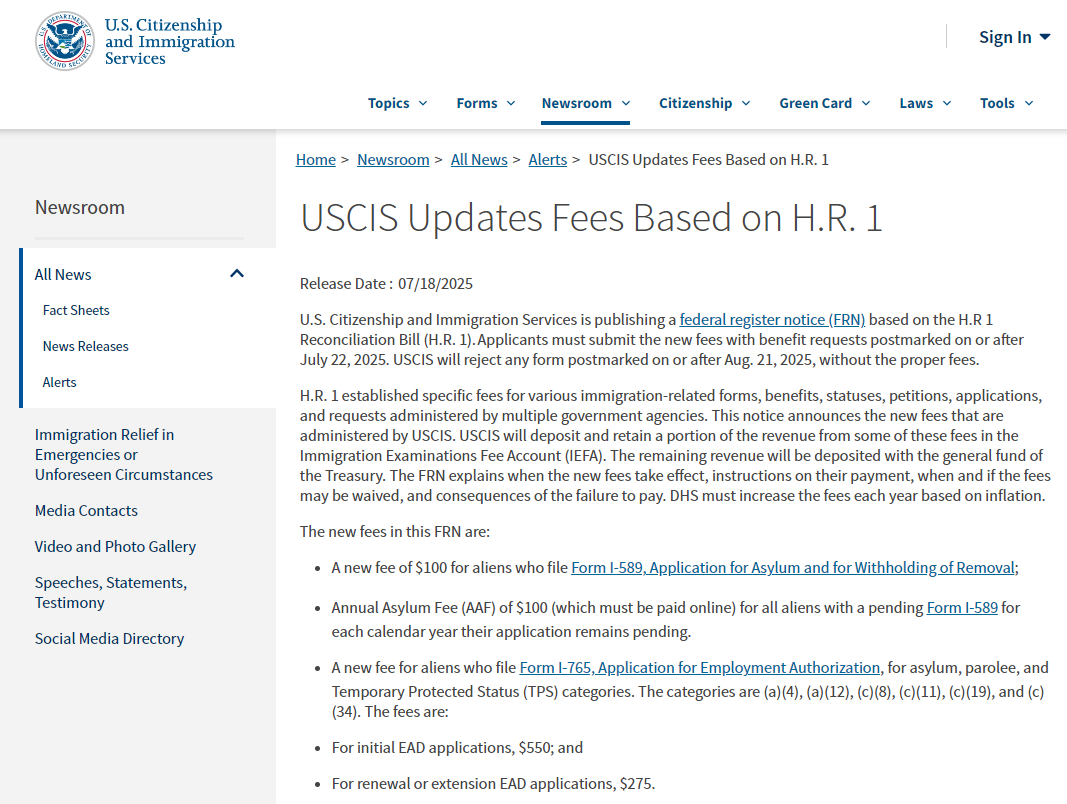Image resolution: width=1067 pixels, height=804 pixels.
Task: Expand the Topics menu
Action: point(397,103)
